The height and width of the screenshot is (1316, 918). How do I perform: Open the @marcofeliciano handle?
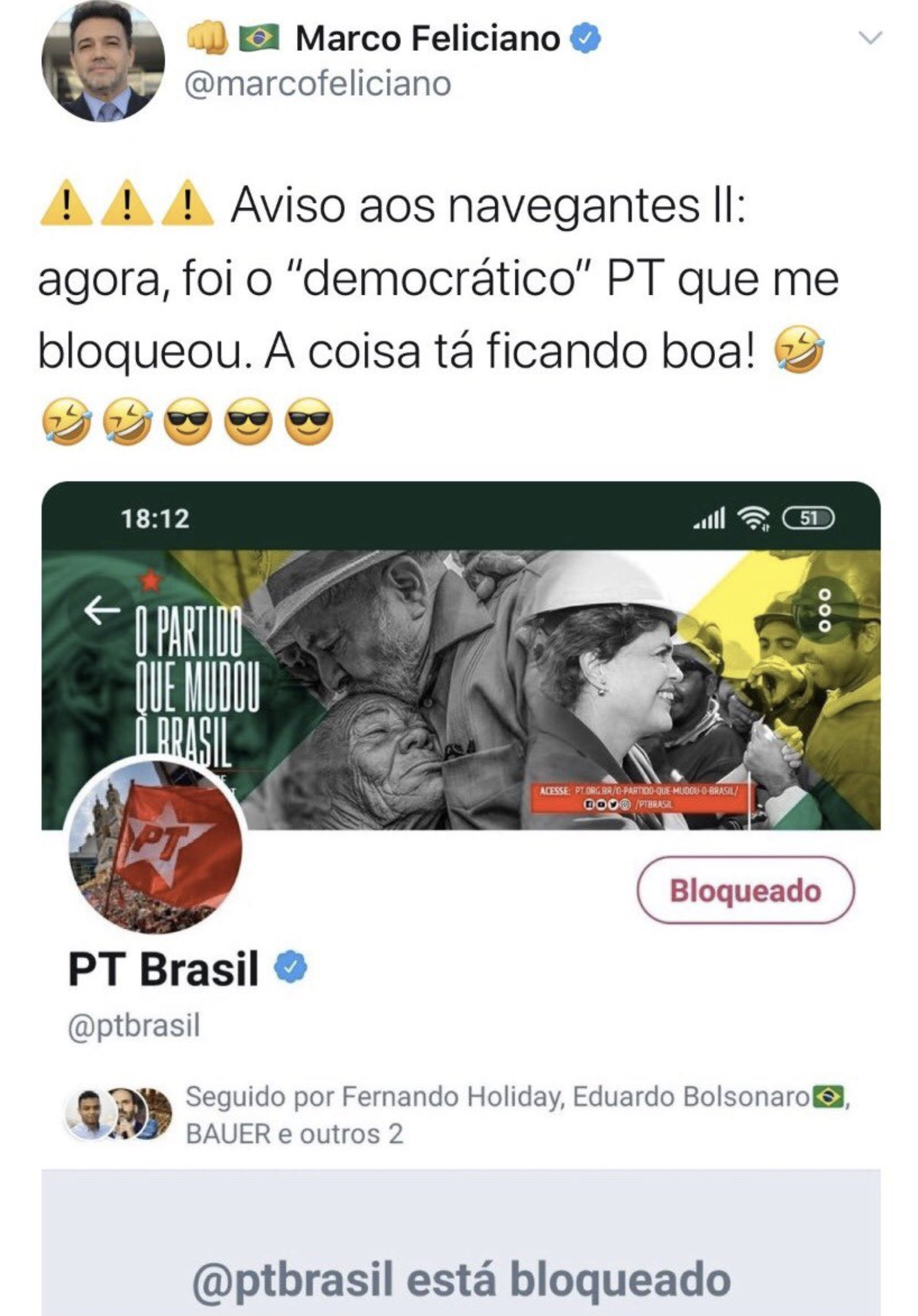pyautogui.click(x=318, y=84)
